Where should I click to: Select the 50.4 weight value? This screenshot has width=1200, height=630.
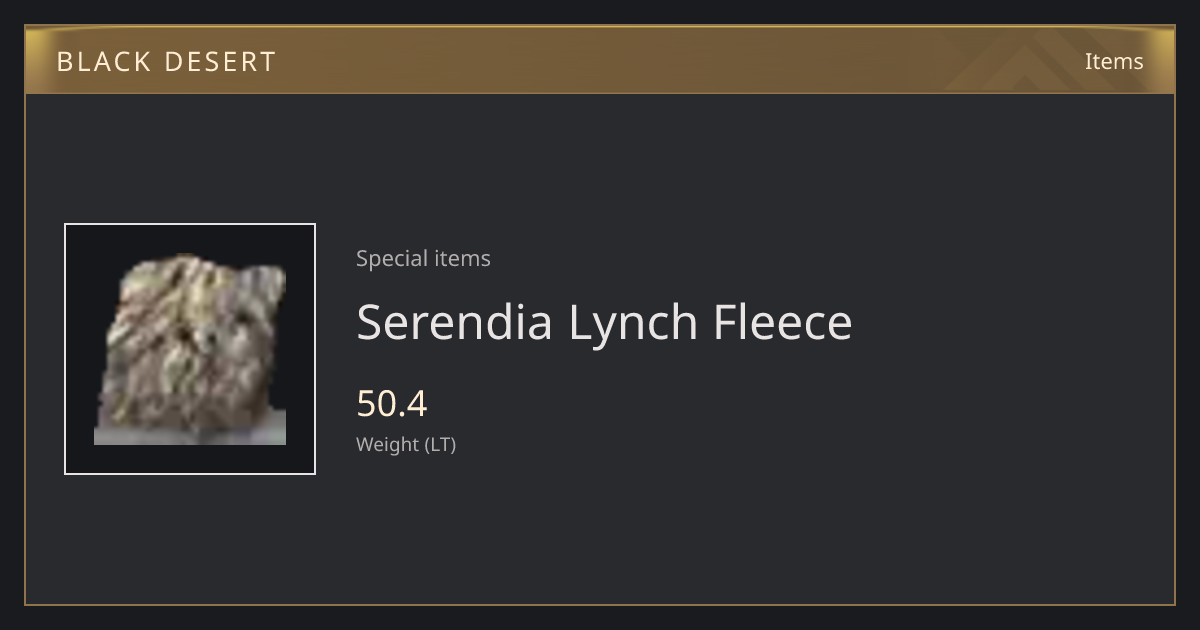[392, 404]
